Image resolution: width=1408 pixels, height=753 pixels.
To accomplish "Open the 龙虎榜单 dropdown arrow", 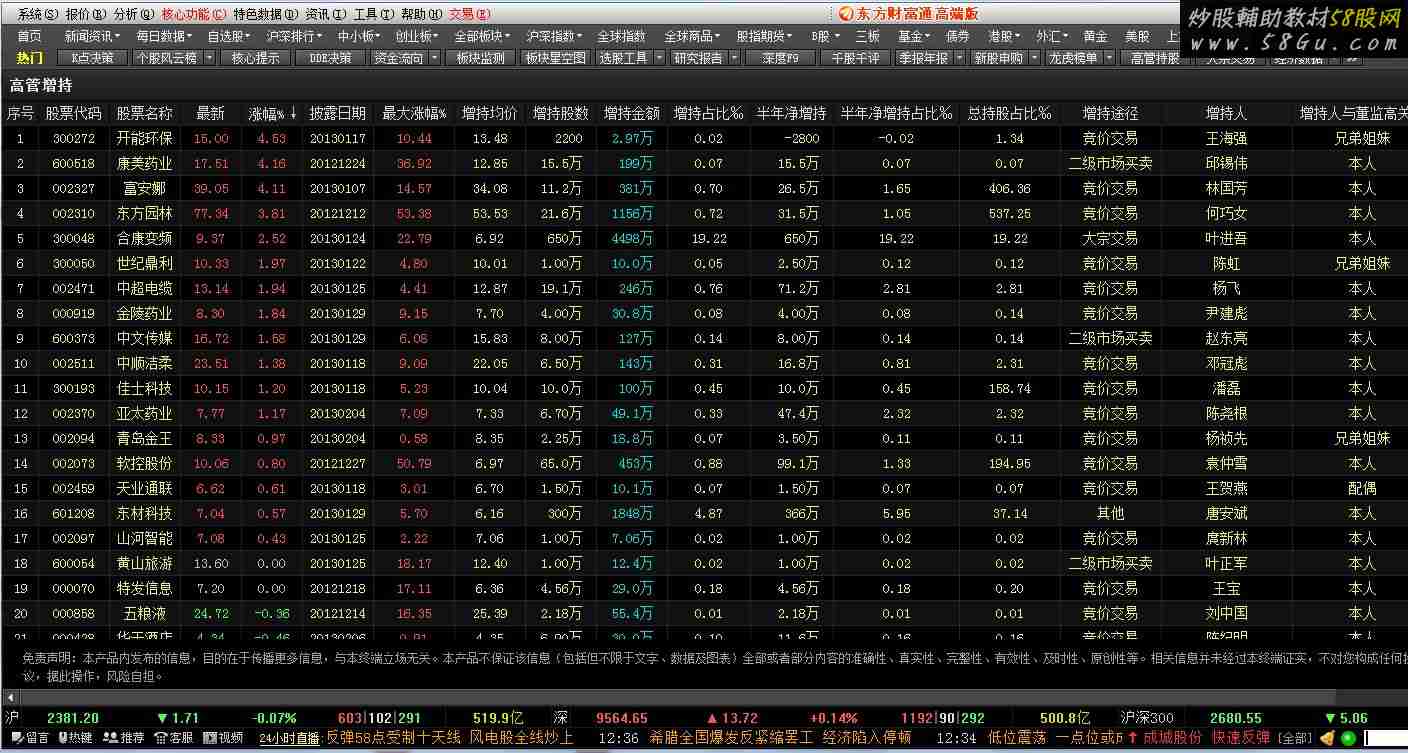I will click(1108, 58).
